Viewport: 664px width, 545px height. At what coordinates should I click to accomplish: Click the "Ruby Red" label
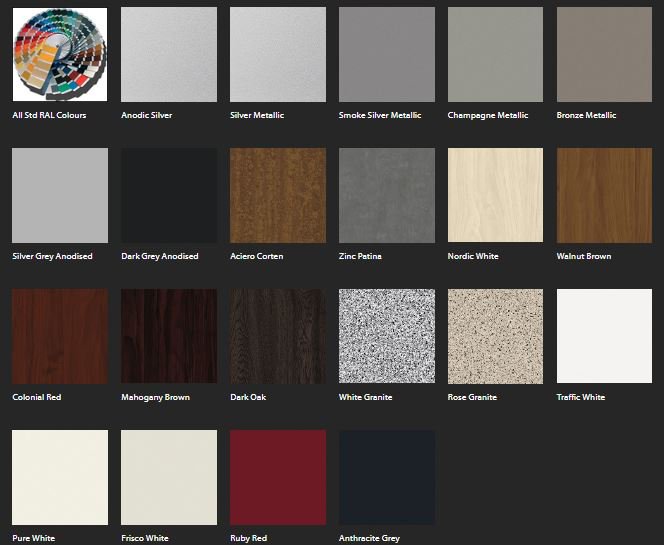[249, 538]
